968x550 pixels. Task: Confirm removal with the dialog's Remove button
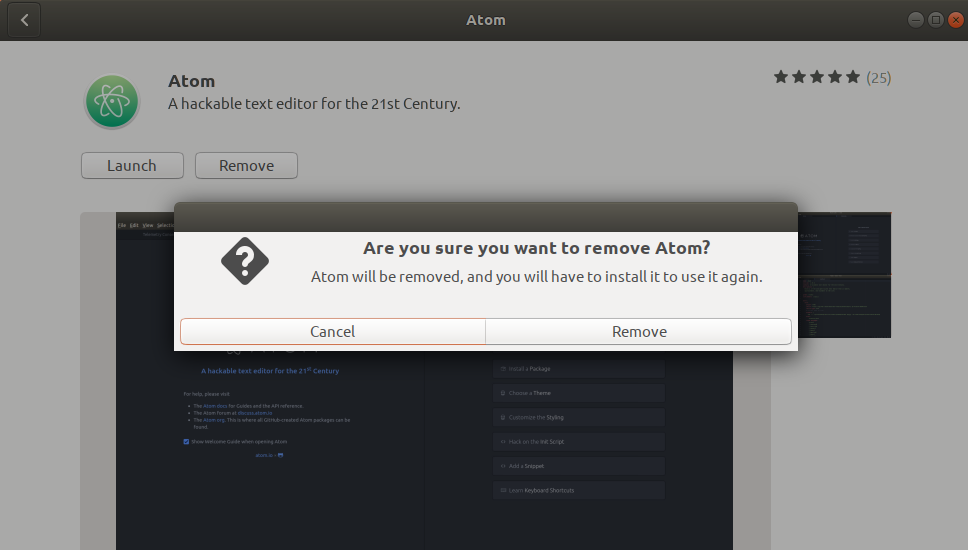[x=639, y=331]
